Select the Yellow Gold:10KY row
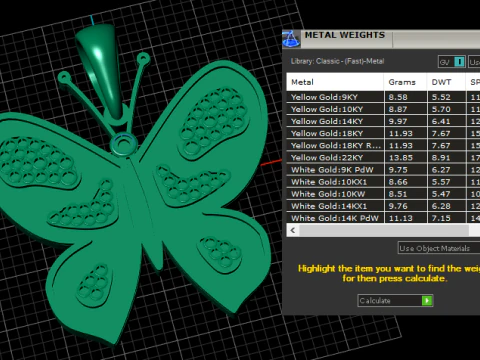Viewport: 480px width, 360px height. click(x=383, y=109)
